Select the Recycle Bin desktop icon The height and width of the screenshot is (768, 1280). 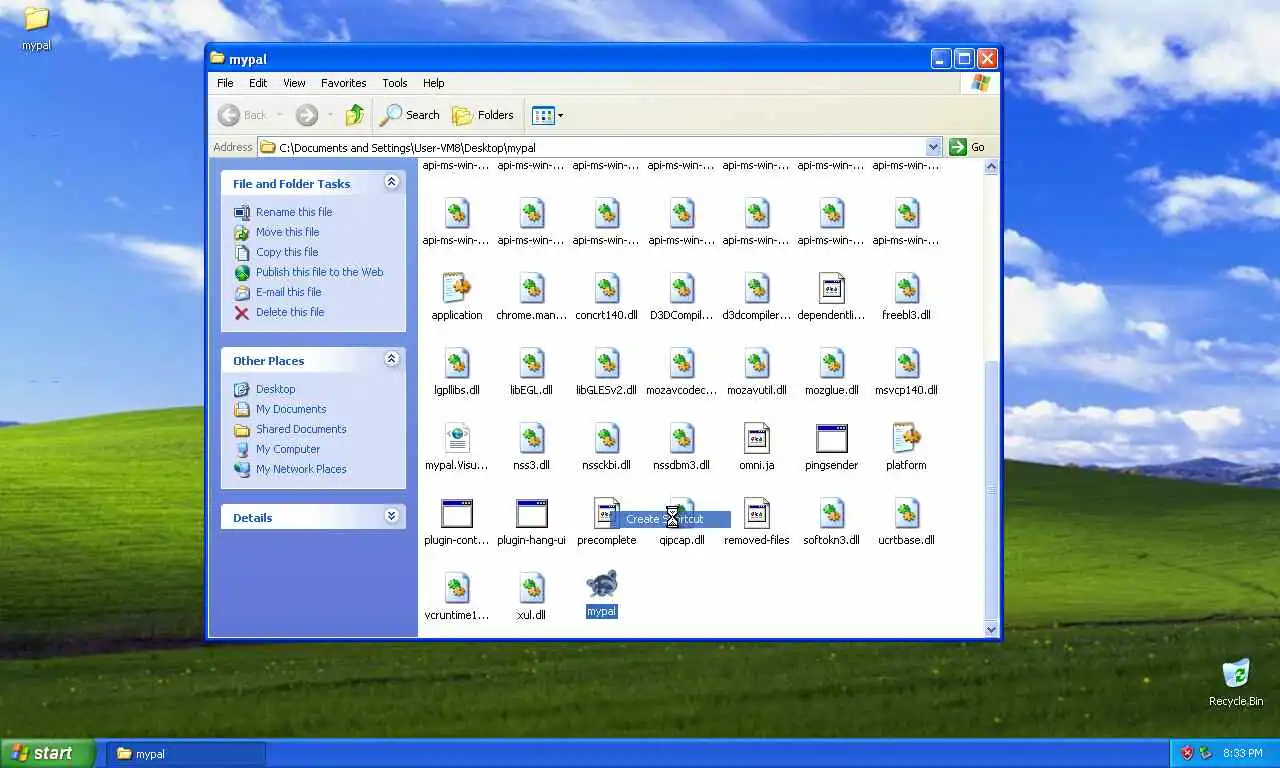tap(1236, 683)
